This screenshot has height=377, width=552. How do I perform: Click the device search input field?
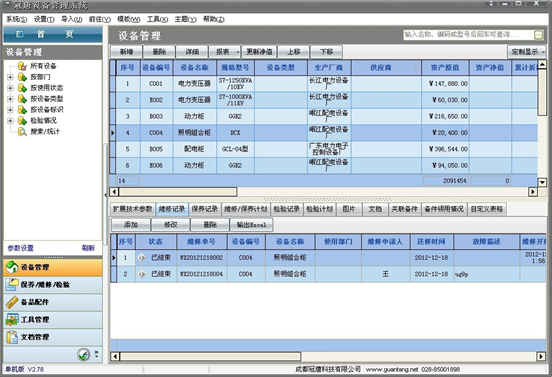point(468,34)
